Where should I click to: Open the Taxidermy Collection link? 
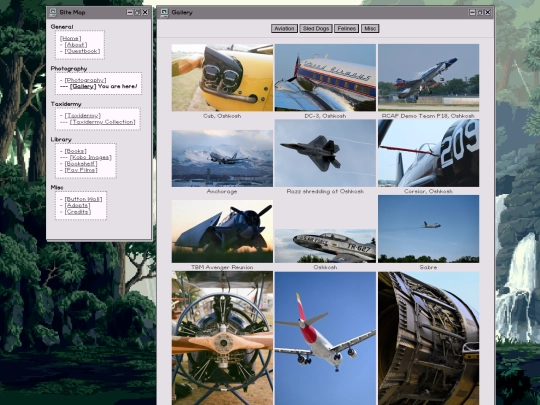pyautogui.click(x=103, y=122)
